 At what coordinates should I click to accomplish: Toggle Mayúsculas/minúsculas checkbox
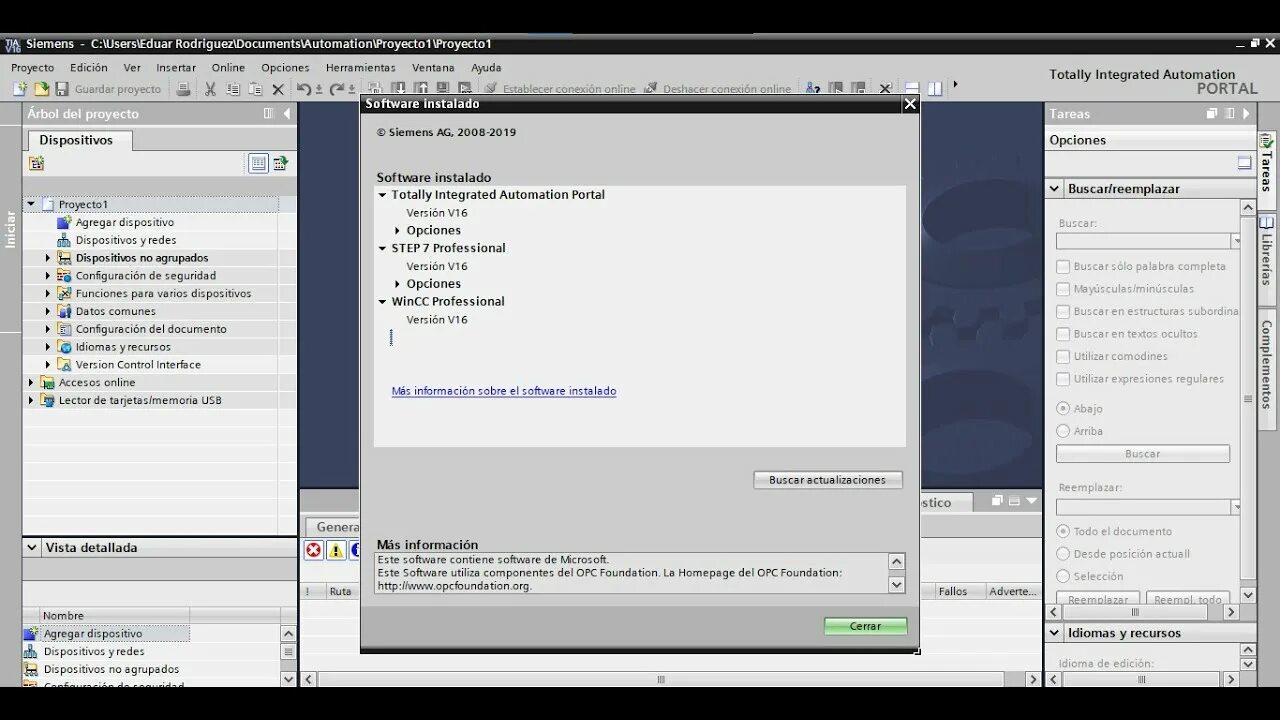(x=1063, y=289)
